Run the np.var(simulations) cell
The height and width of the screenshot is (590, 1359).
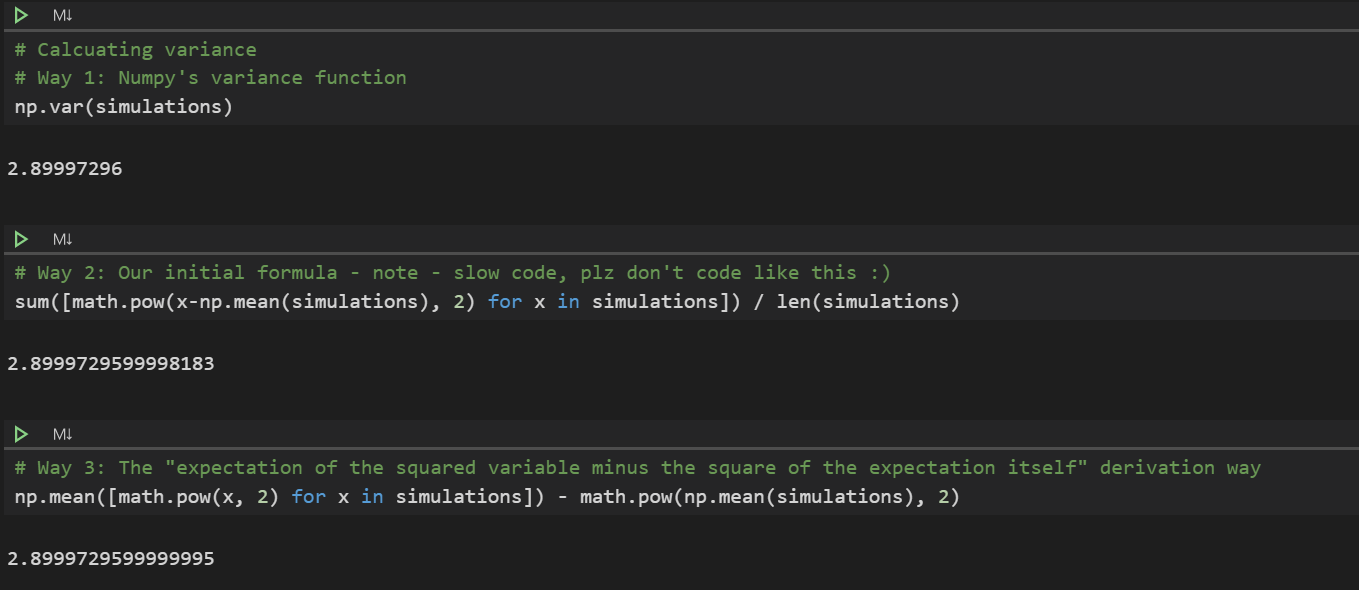pos(21,16)
